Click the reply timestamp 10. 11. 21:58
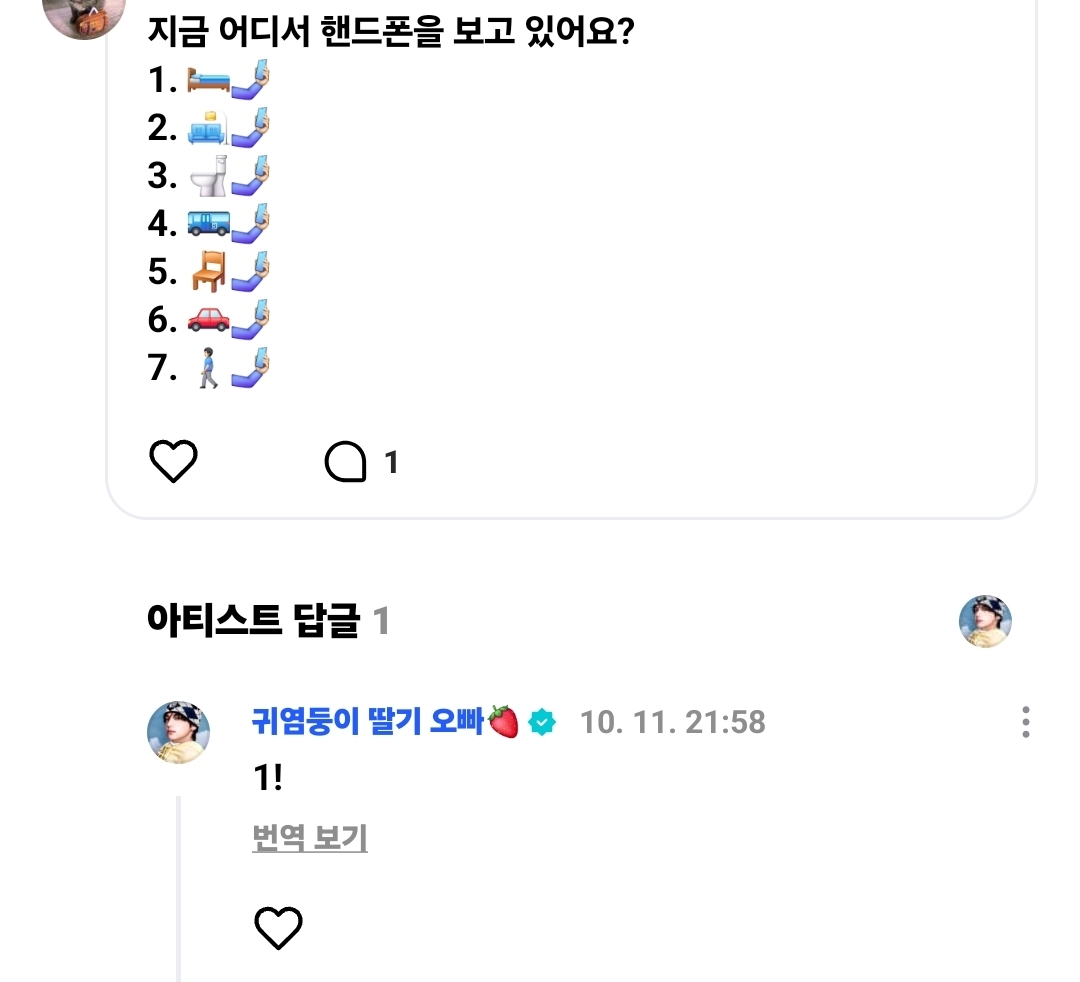Screen dimensions: 1080x982 (x=673, y=722)
